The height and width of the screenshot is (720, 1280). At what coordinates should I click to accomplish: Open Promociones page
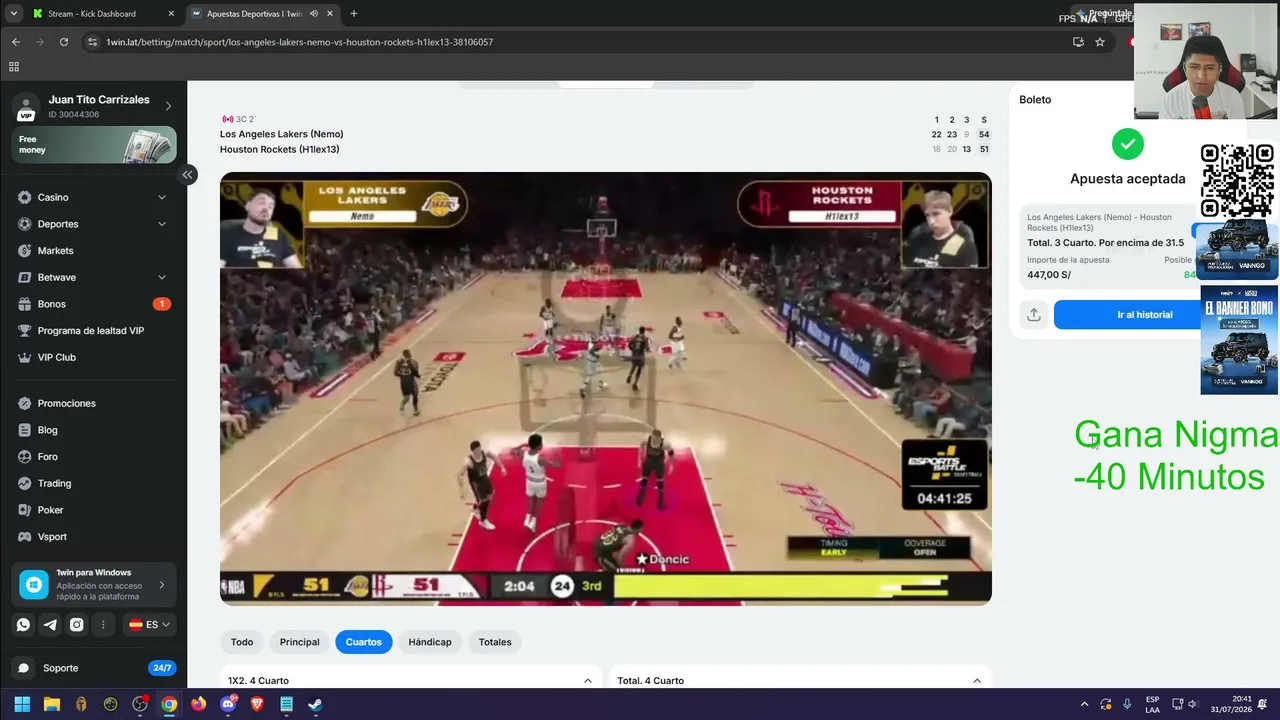tap(67, 404)
